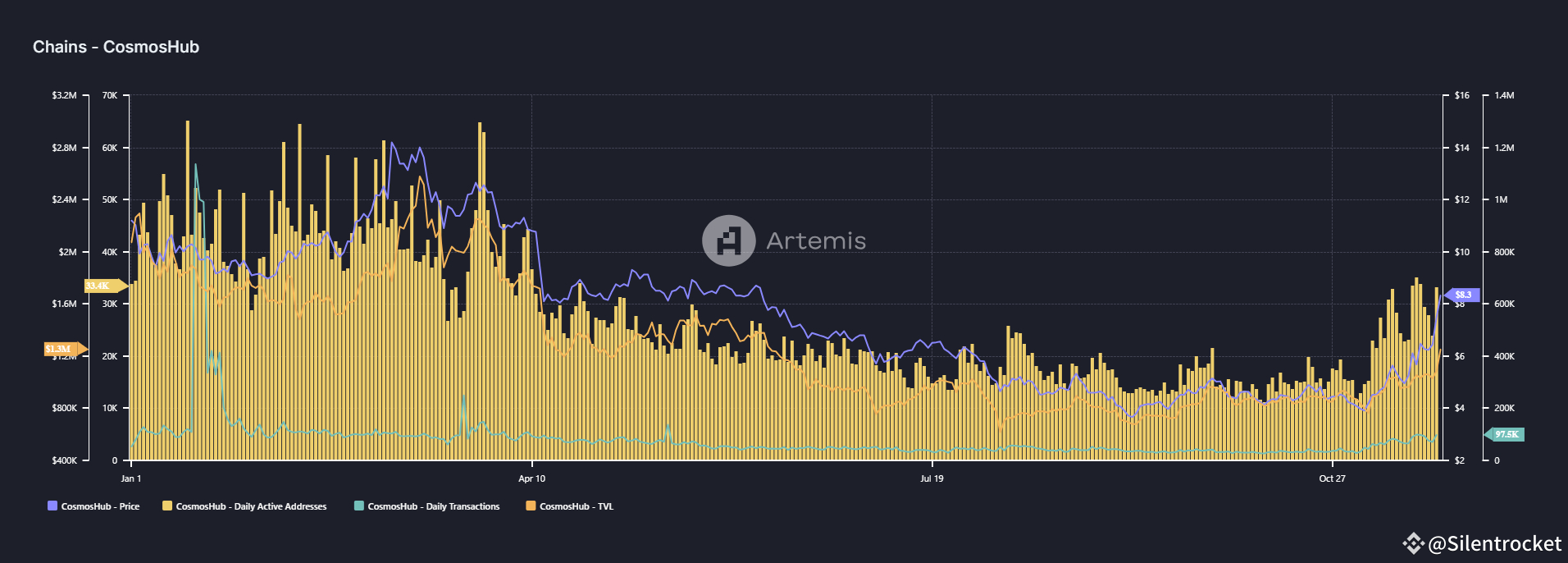Click the $2 price axis label

pyautogui.click(x=1459, y=460)
